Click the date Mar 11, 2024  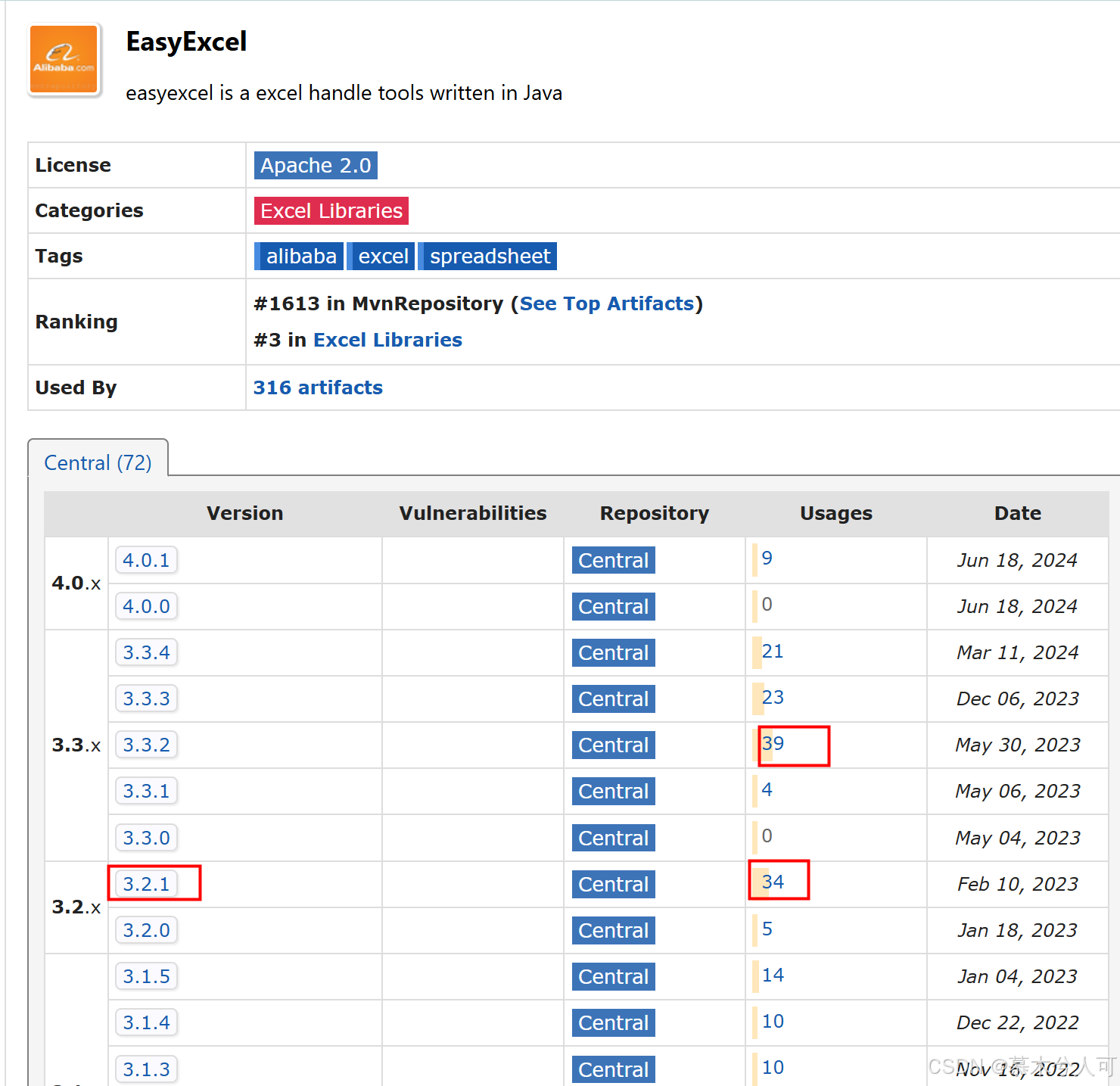(1018, 652)
